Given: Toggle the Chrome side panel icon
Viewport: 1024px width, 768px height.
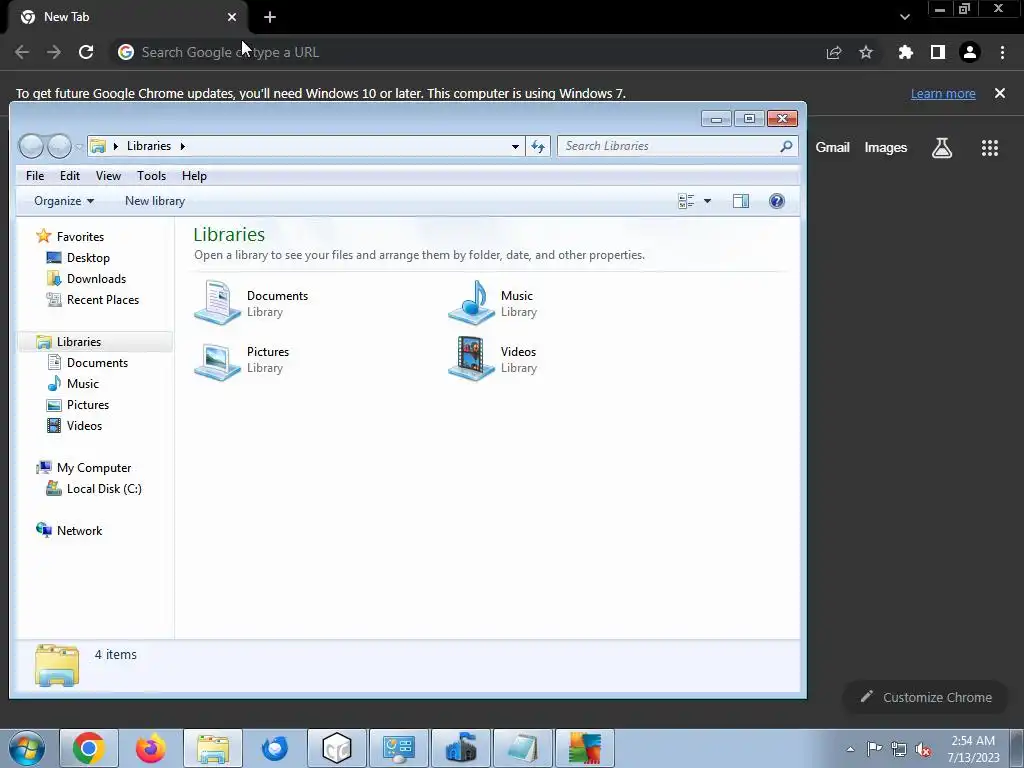Looking at the screenshot, I should click(x=938, y=52).
